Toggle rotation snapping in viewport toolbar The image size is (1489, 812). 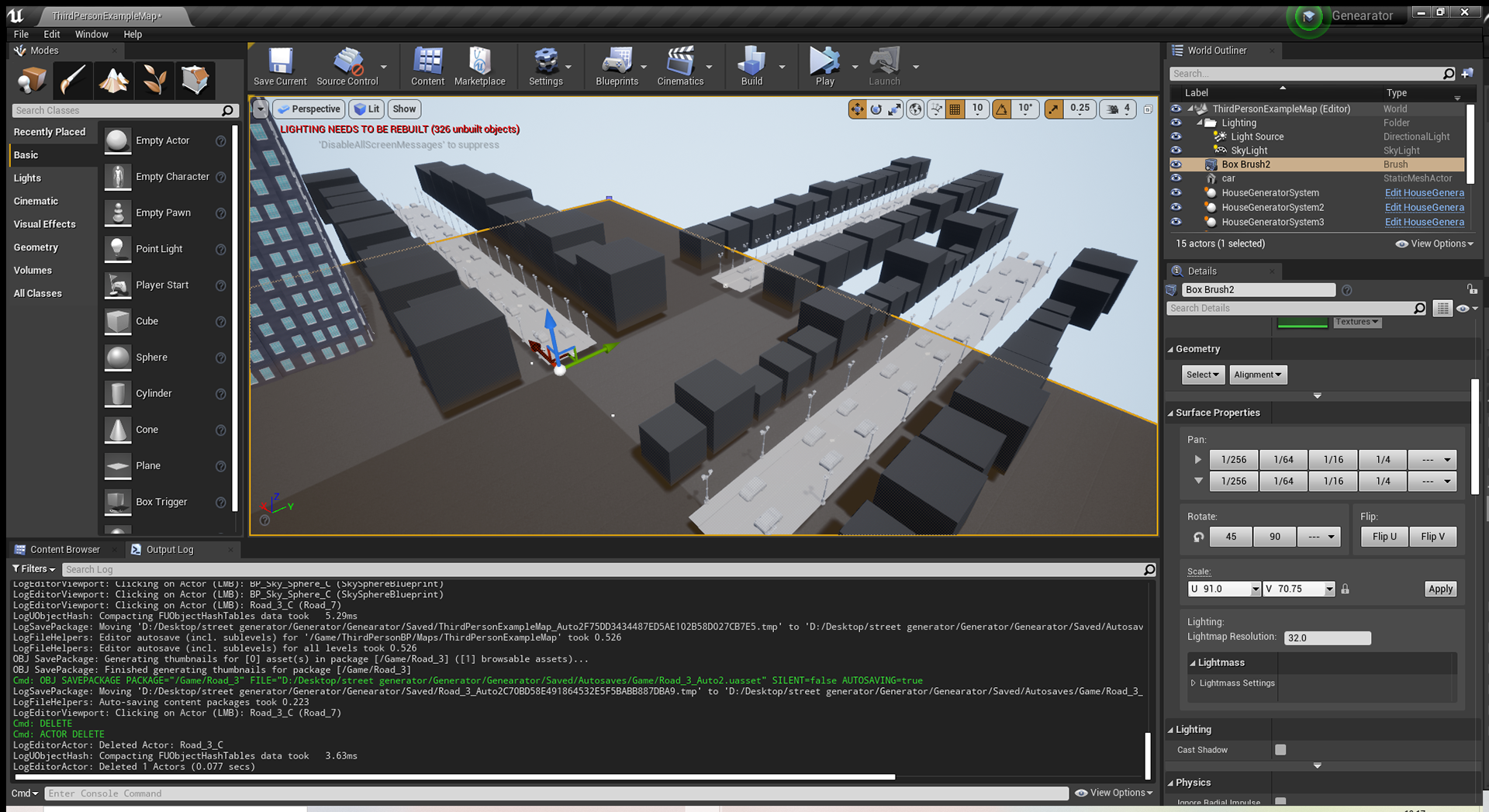[x=1002, y=109]
